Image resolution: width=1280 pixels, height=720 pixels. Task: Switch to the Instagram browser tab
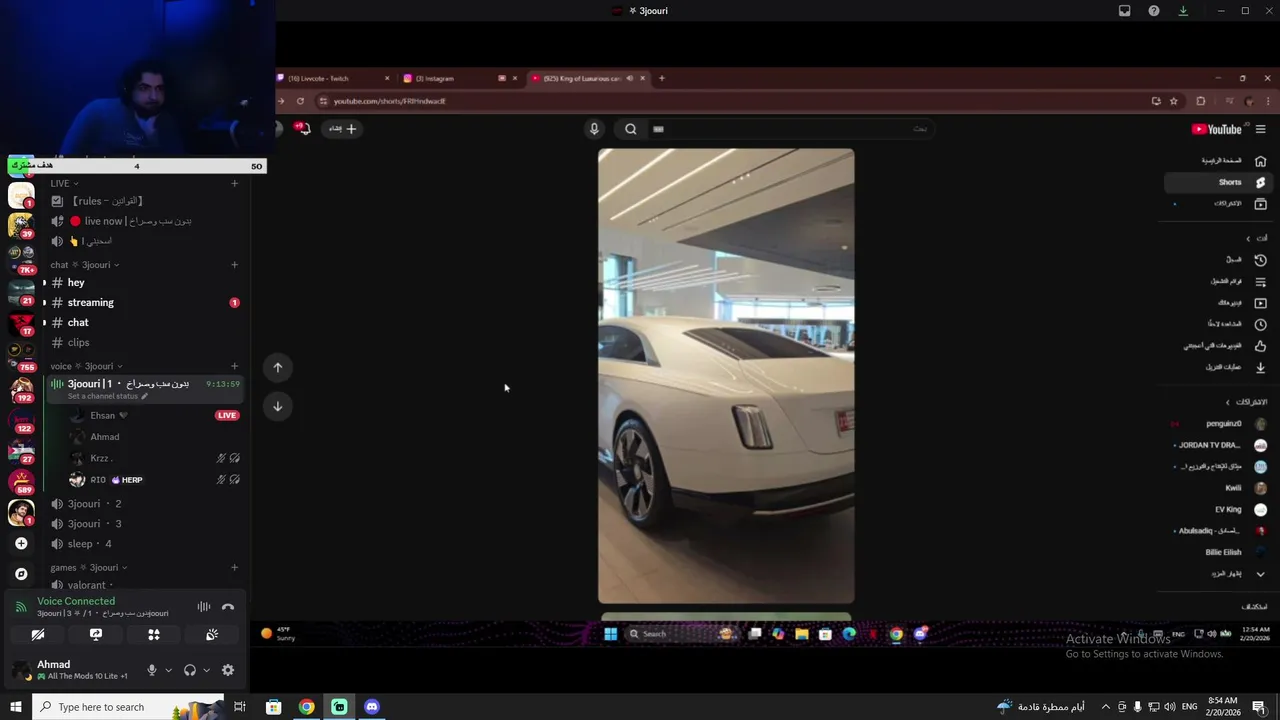(460, 78)
